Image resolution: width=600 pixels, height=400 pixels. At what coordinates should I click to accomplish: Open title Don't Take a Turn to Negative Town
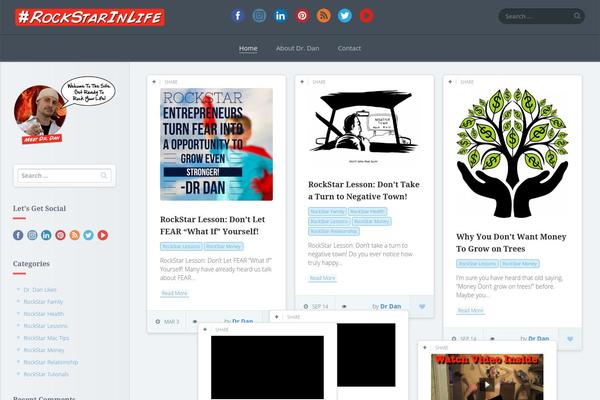click(364, 190)
